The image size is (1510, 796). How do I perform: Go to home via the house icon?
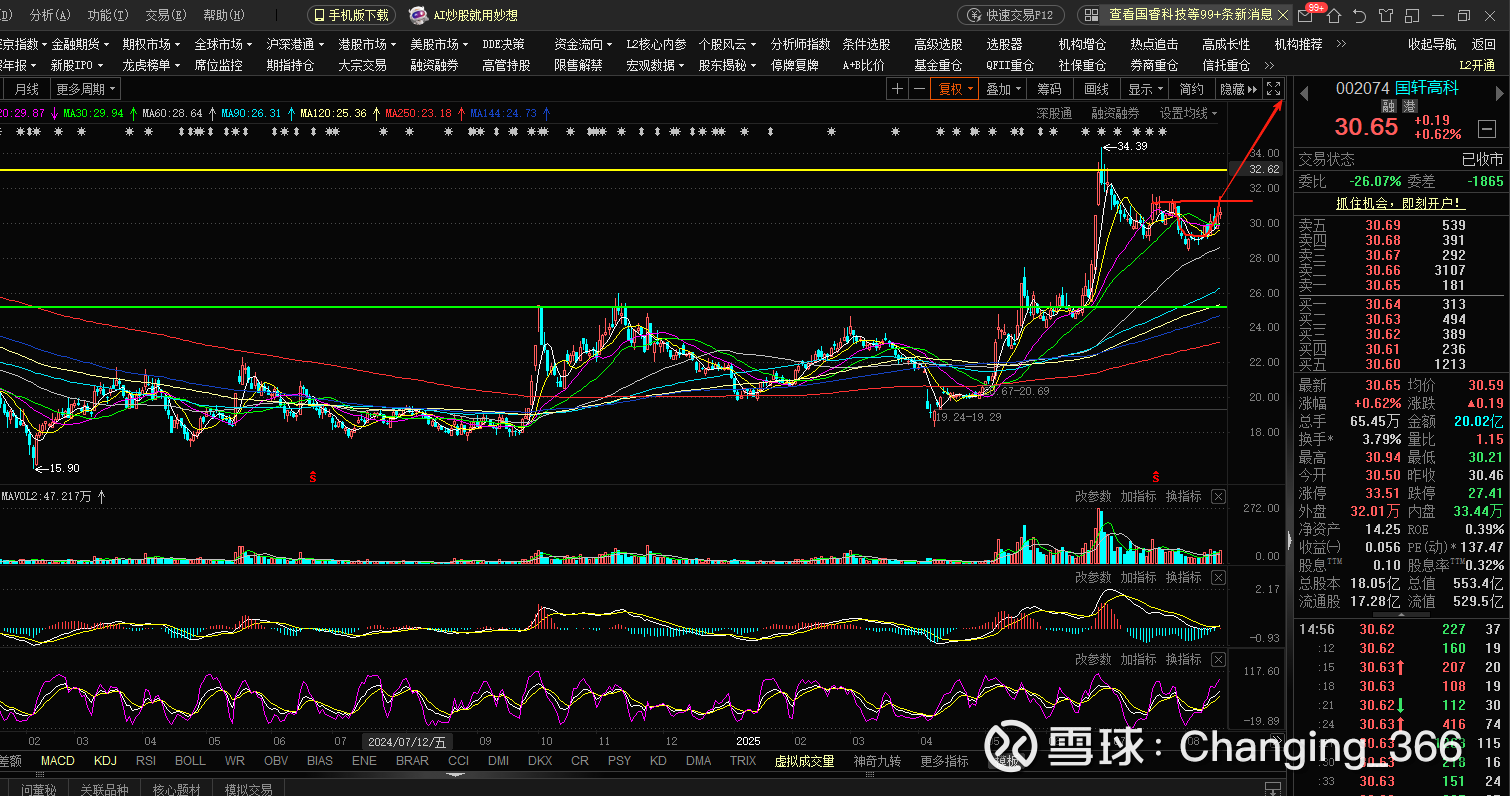click(1333, 15)
